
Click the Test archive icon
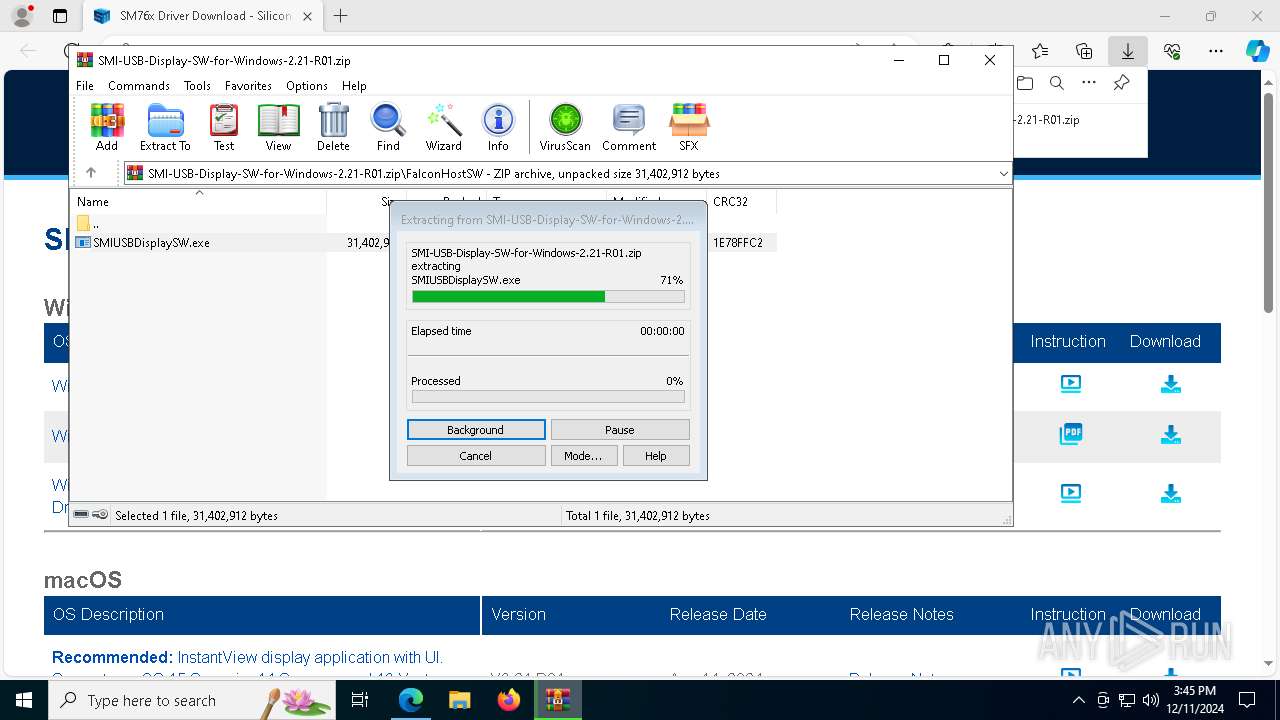[224, 127]
